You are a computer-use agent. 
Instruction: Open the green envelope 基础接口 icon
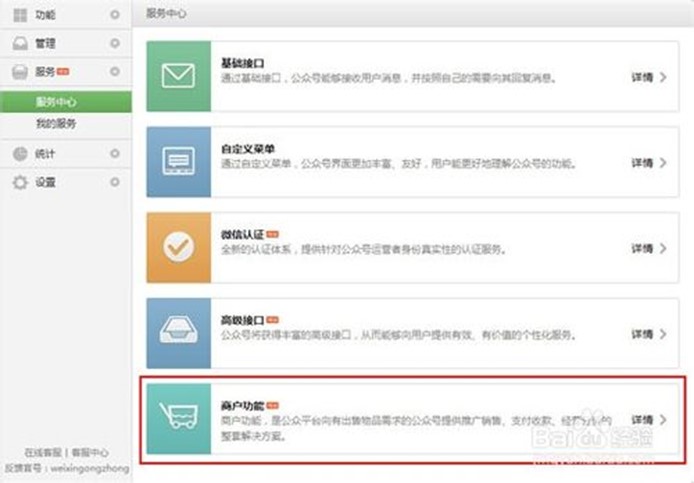(179, 76)
